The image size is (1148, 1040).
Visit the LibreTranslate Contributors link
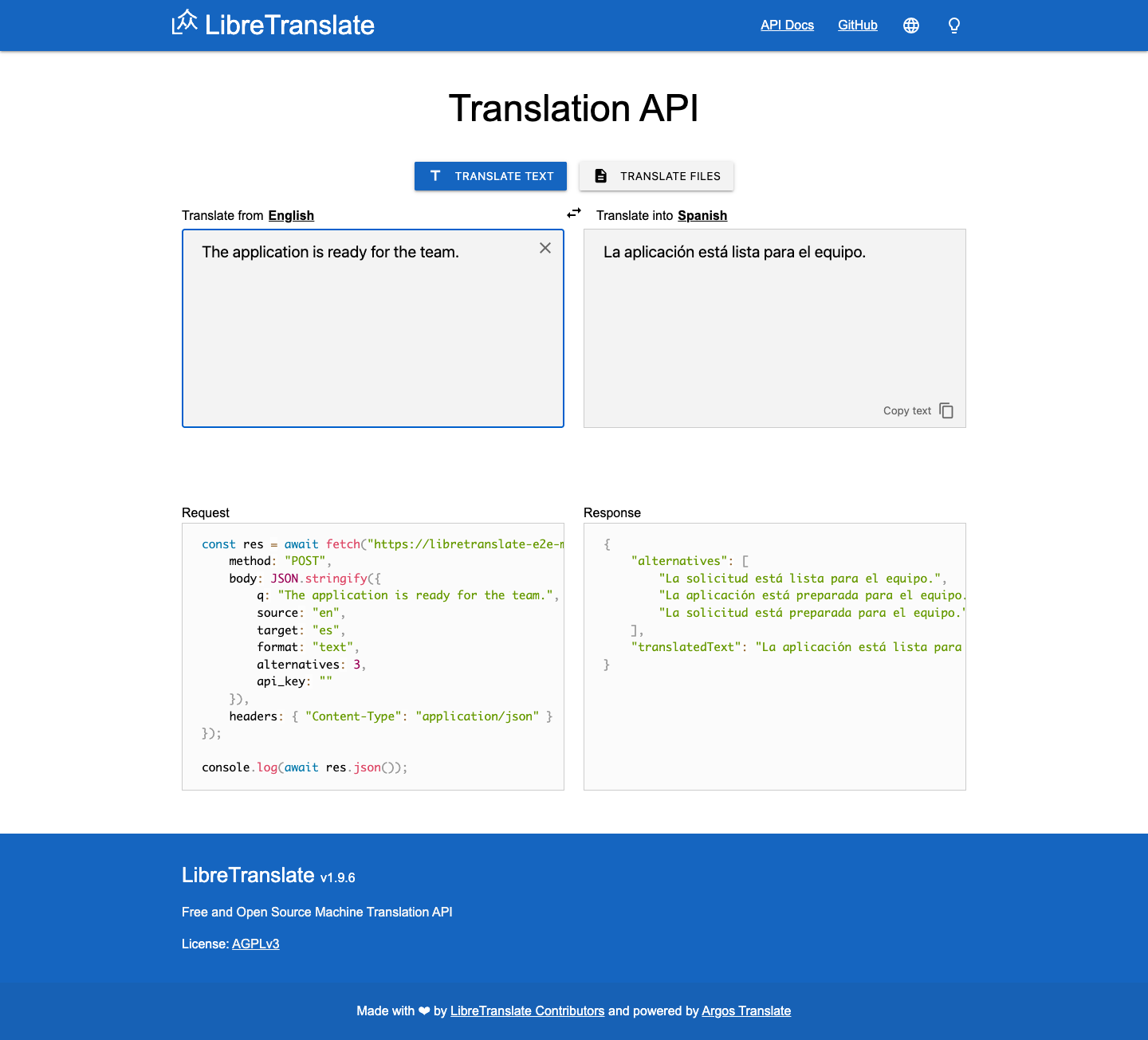coord(527,1011)
